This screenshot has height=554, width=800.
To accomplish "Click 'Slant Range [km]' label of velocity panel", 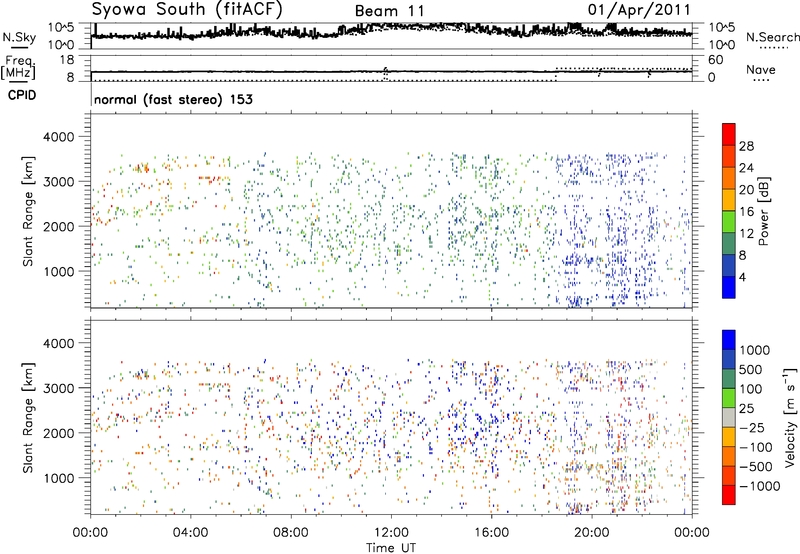I will (x=28, y=417).
